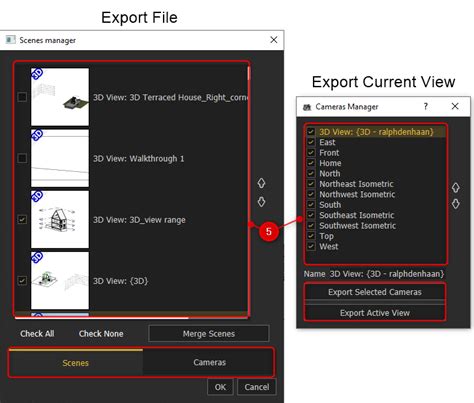Viewport: 474px width, 403px height.
Task: Click the 3D_view range scene thumbnail
Action: [60, 219]
